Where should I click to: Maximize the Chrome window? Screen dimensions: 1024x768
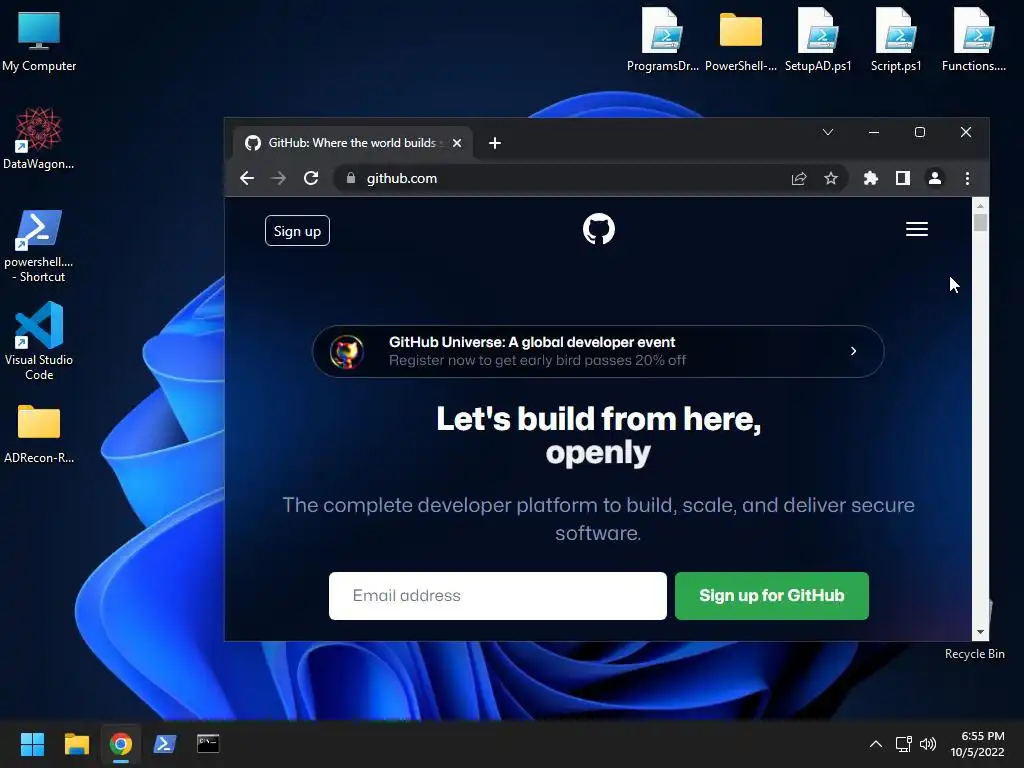coord(920,132)
